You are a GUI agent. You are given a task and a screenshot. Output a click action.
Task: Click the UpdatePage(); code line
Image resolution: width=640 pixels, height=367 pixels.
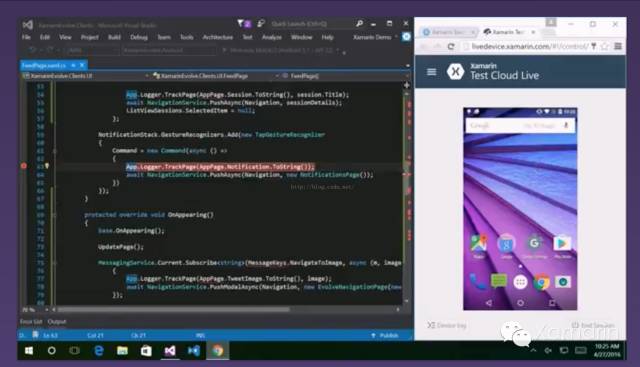[x=121, y=247]
